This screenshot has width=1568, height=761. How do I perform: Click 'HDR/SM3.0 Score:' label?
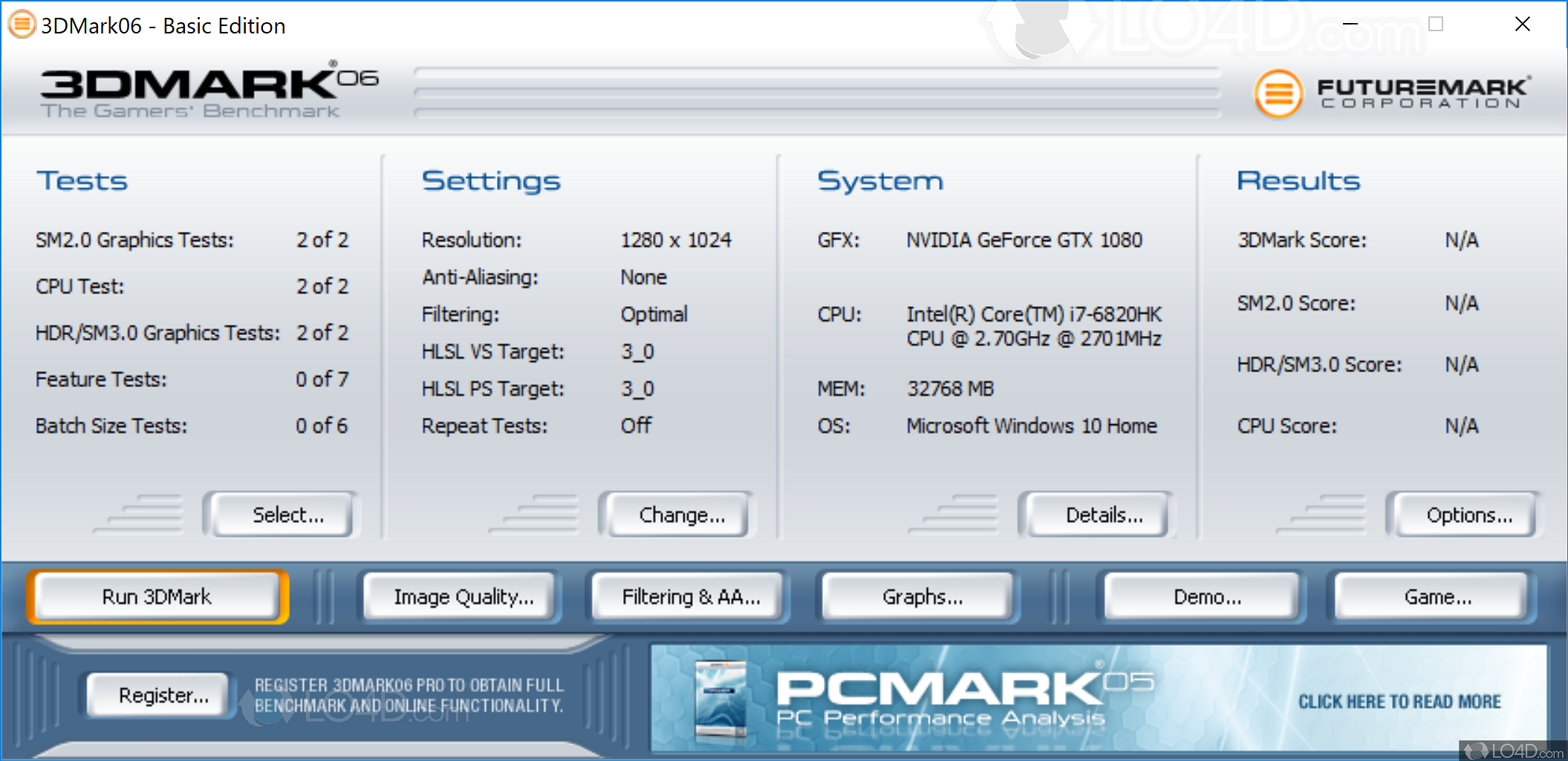tap(1319, 365)
